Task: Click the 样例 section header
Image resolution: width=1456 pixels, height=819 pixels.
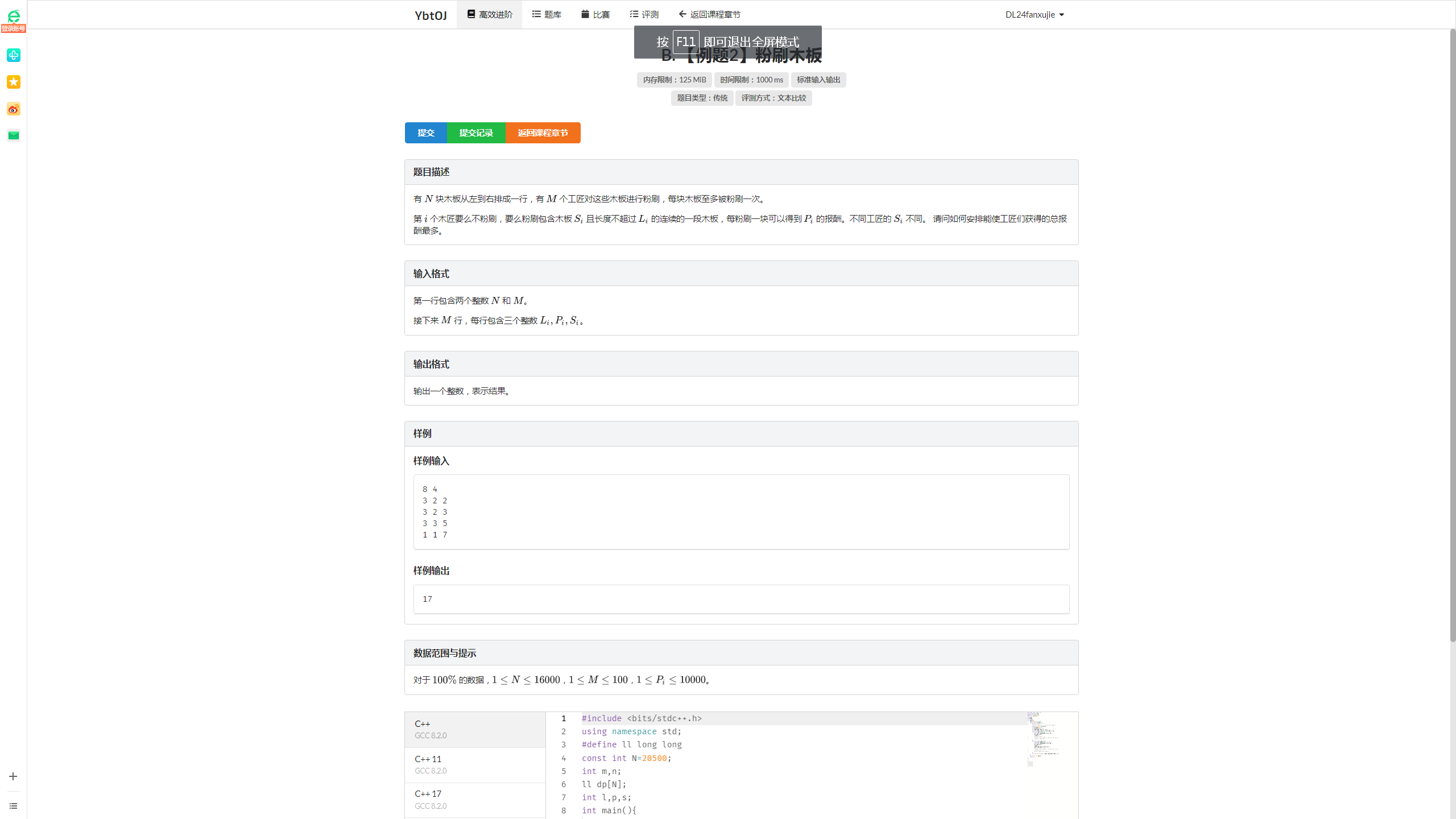Action: 741,433
